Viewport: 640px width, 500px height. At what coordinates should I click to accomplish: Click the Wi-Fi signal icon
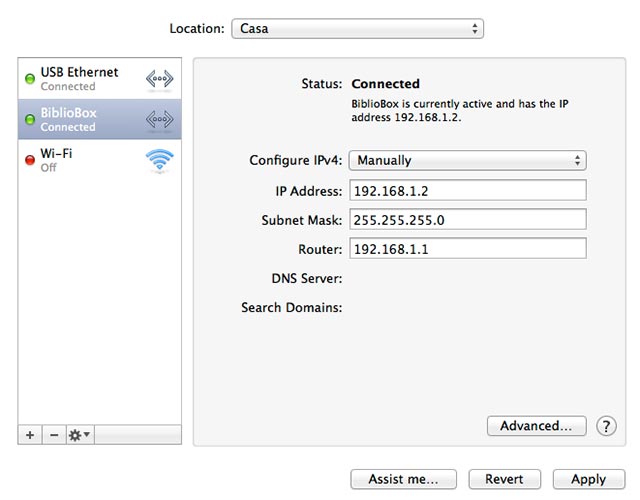point(159,160)
